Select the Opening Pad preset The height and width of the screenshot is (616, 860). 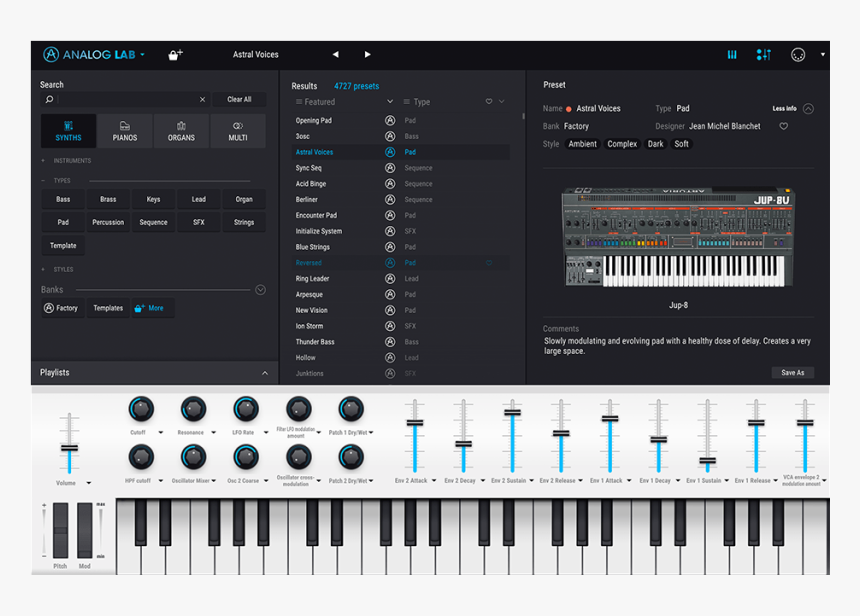pos(314,120)
